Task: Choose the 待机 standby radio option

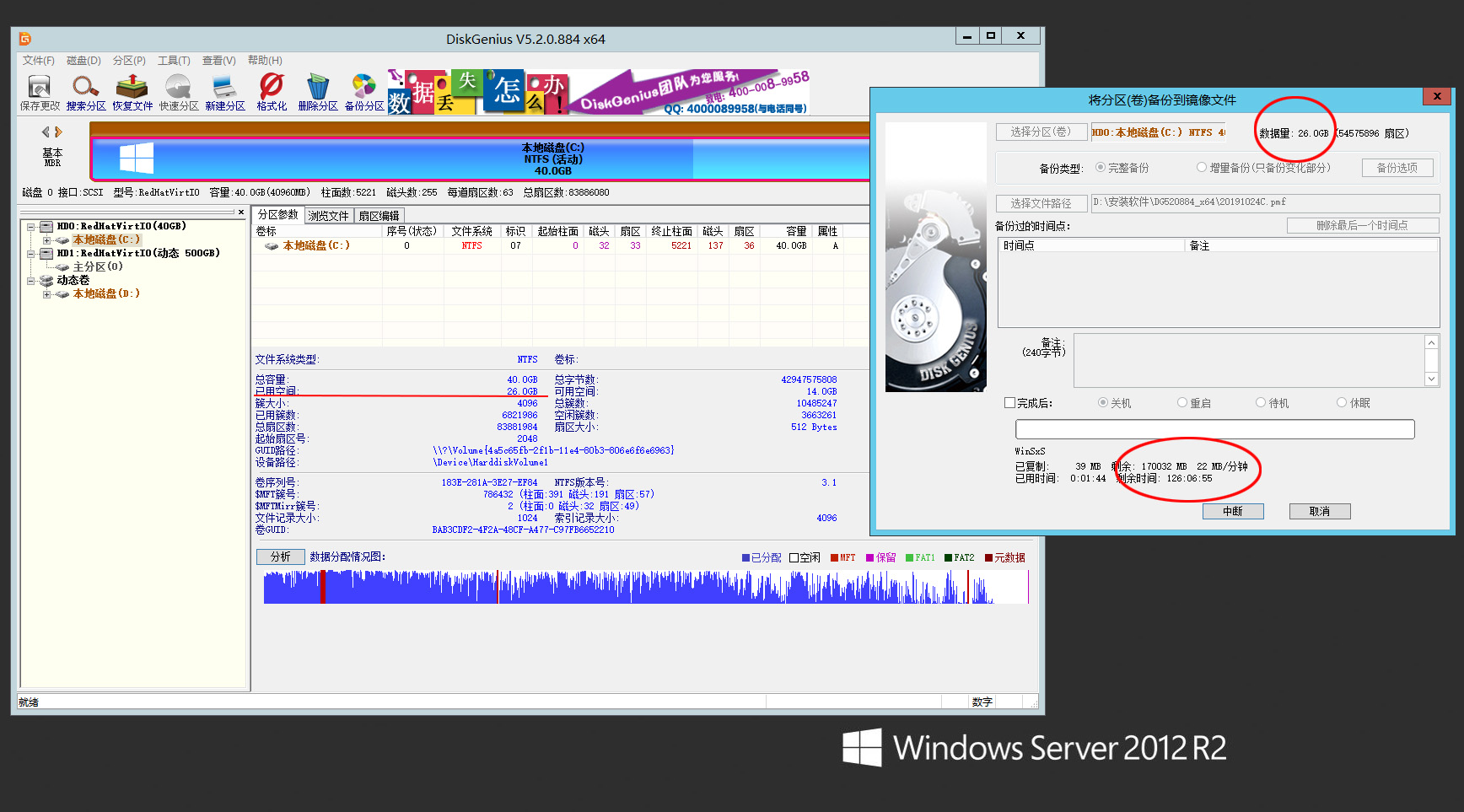Action: click(x=1261, y=403)
